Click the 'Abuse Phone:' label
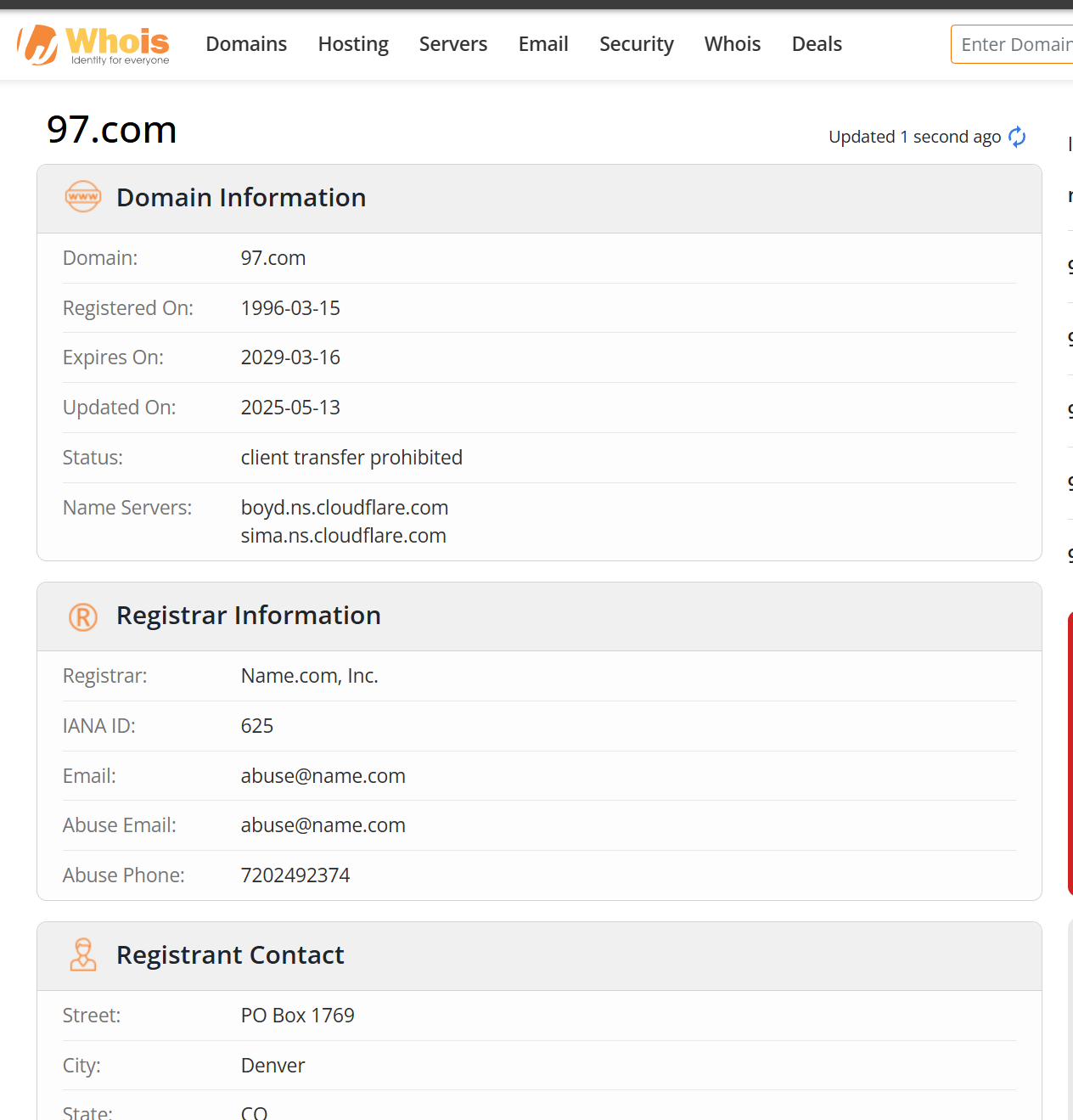 pyautogui.click(x=124, y=875)
